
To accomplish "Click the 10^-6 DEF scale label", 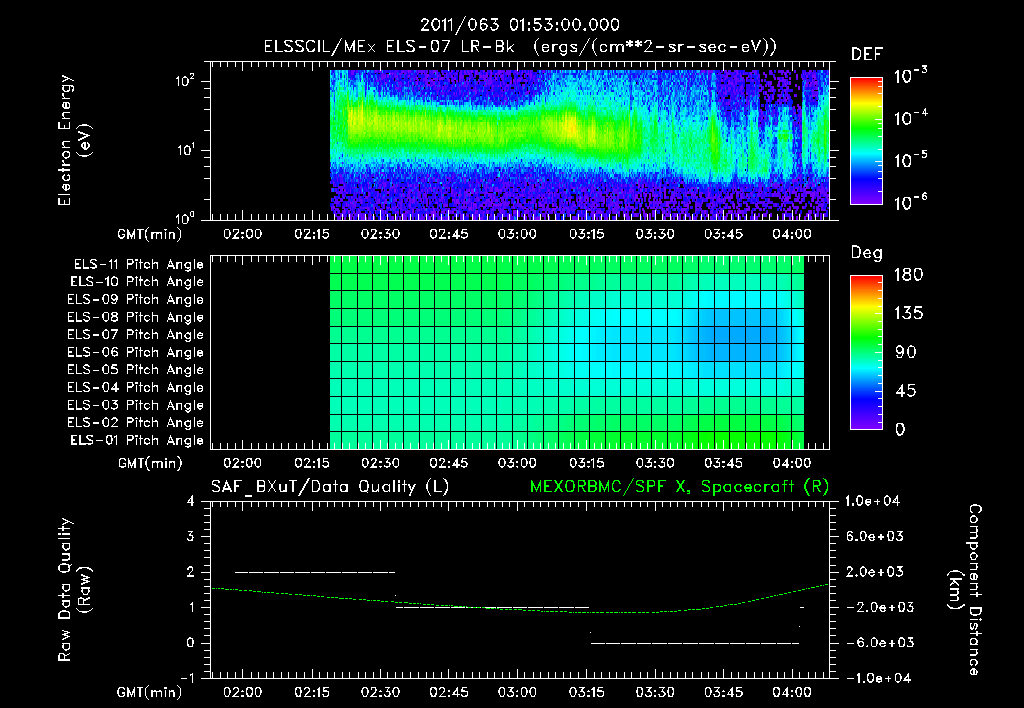I will coord(910,202).
